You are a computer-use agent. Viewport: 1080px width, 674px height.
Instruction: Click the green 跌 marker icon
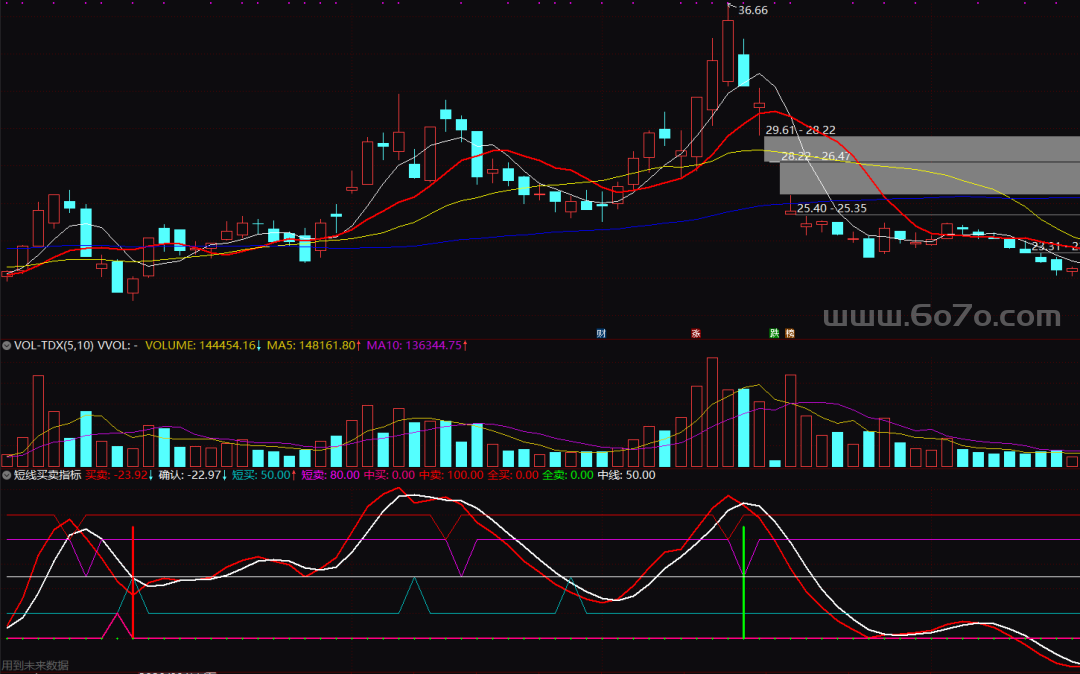coord(774,333)
